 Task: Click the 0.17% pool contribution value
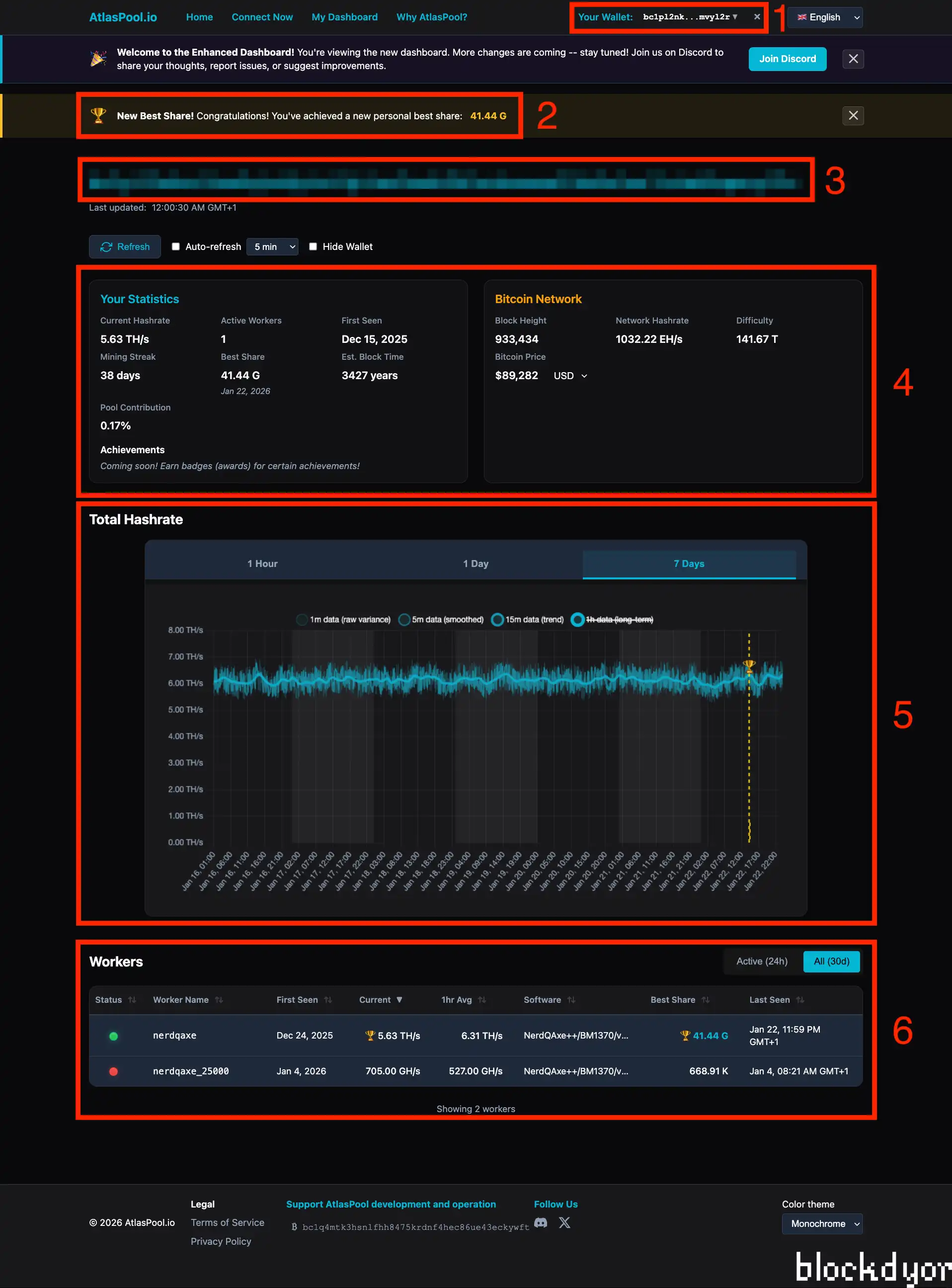coord(115,425)
